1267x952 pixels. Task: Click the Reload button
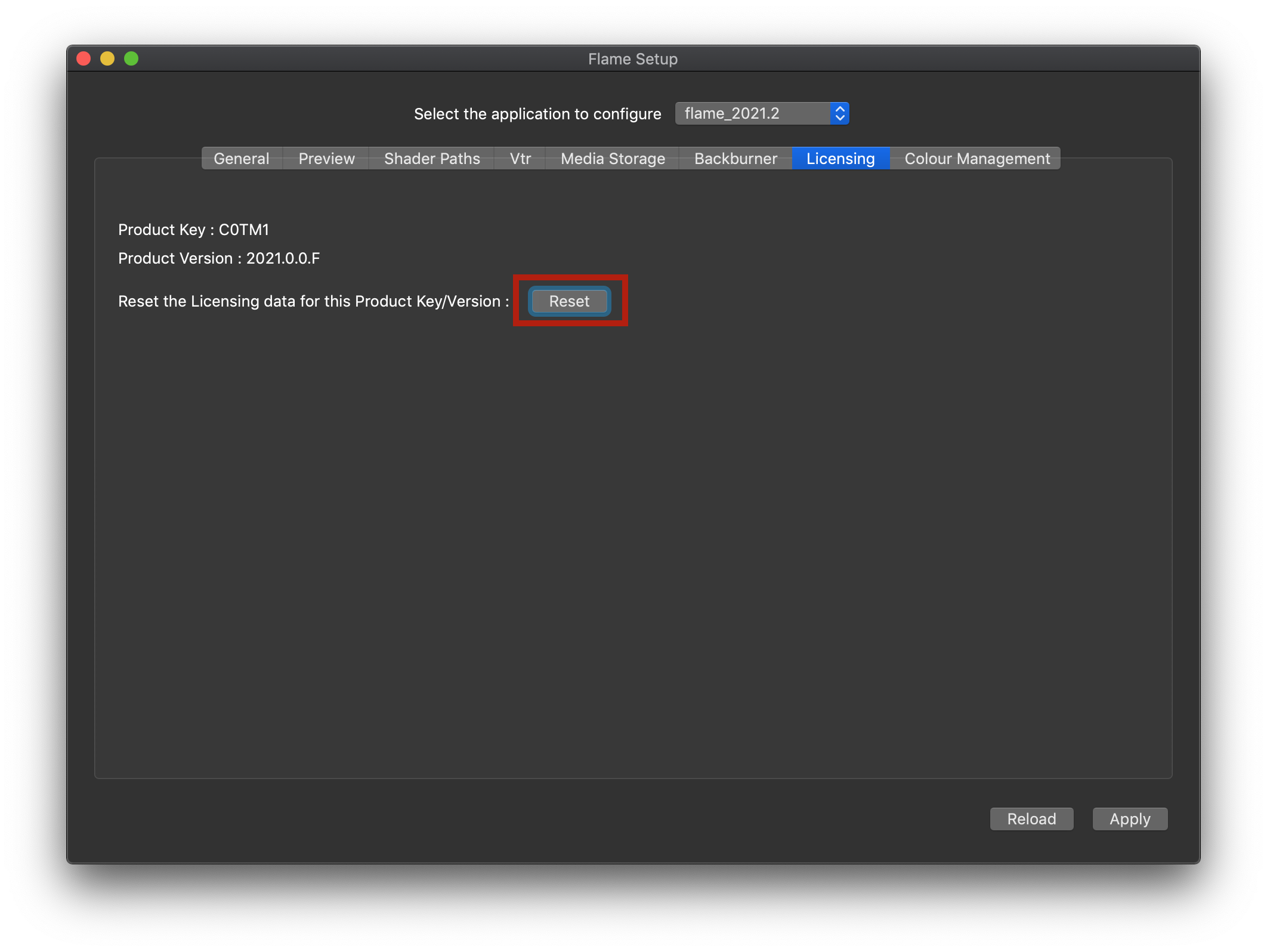(1031, 819)
